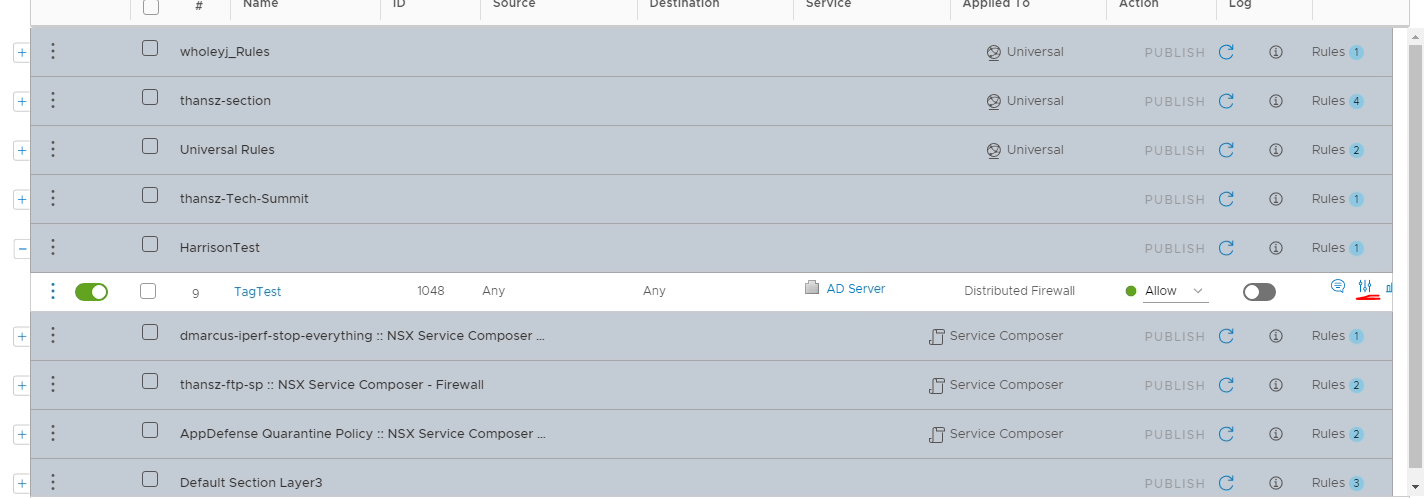The width and height of the screenshot is (1425, 498).
Task: Click Rules count badge for thansz-section
Action: point(1355,101)
